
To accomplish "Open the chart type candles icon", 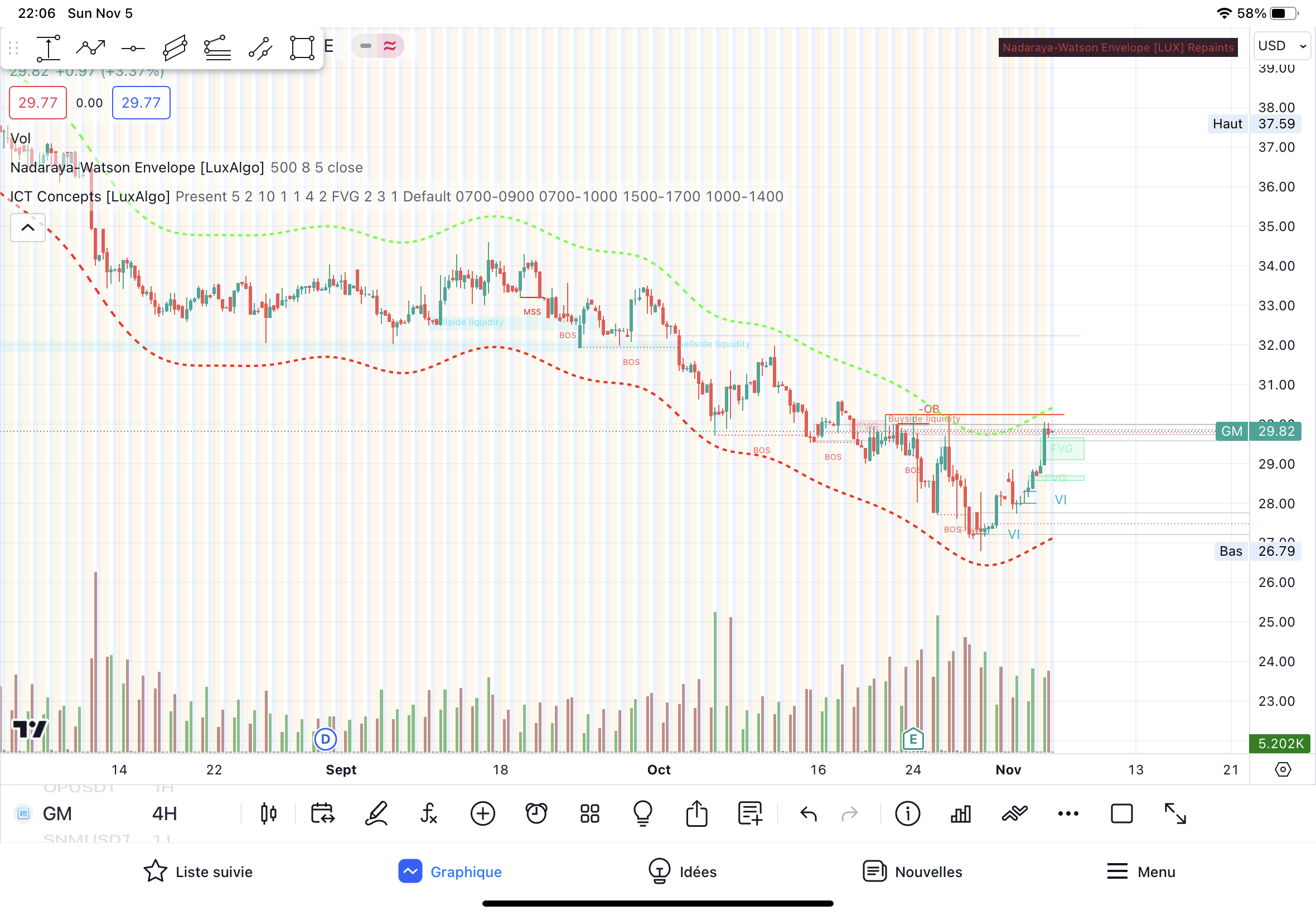I will pyautogui.click(x=269, y=813).
